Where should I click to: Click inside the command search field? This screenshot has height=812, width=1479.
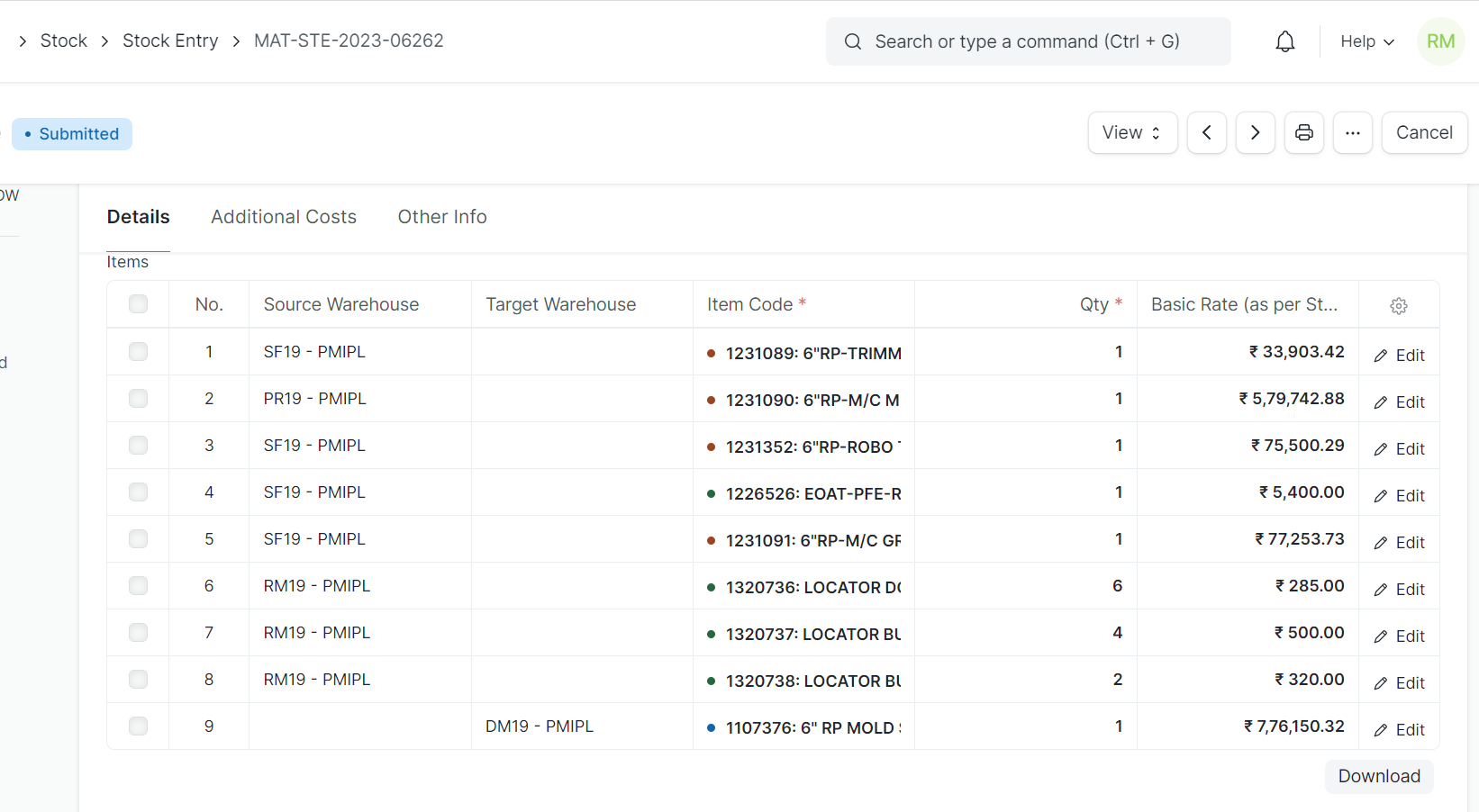pos(1027,41)
